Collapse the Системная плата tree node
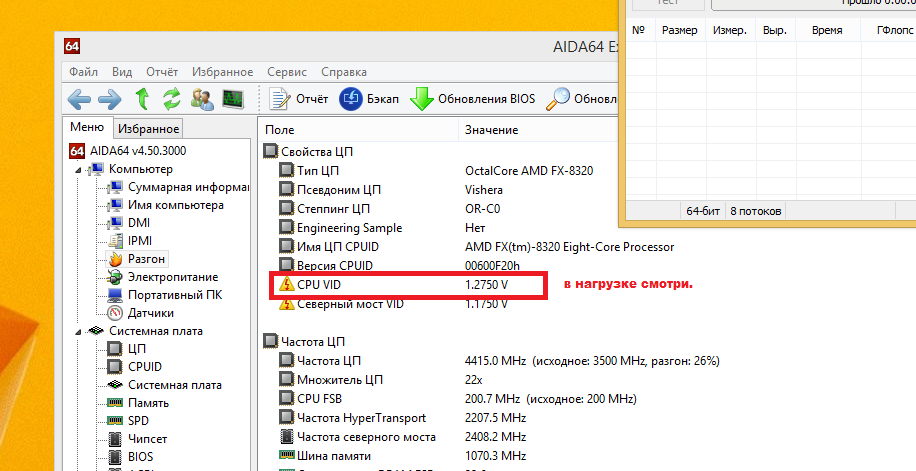The image size is (916, 471). pyautogui.click(x=79, y=331)
